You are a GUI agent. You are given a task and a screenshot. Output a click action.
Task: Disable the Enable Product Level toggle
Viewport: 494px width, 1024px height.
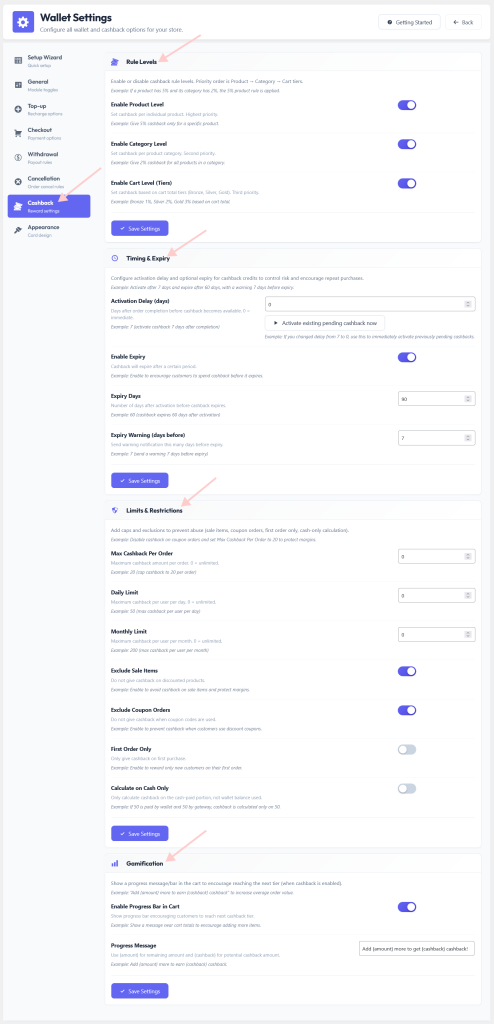[x=407, y=105]
